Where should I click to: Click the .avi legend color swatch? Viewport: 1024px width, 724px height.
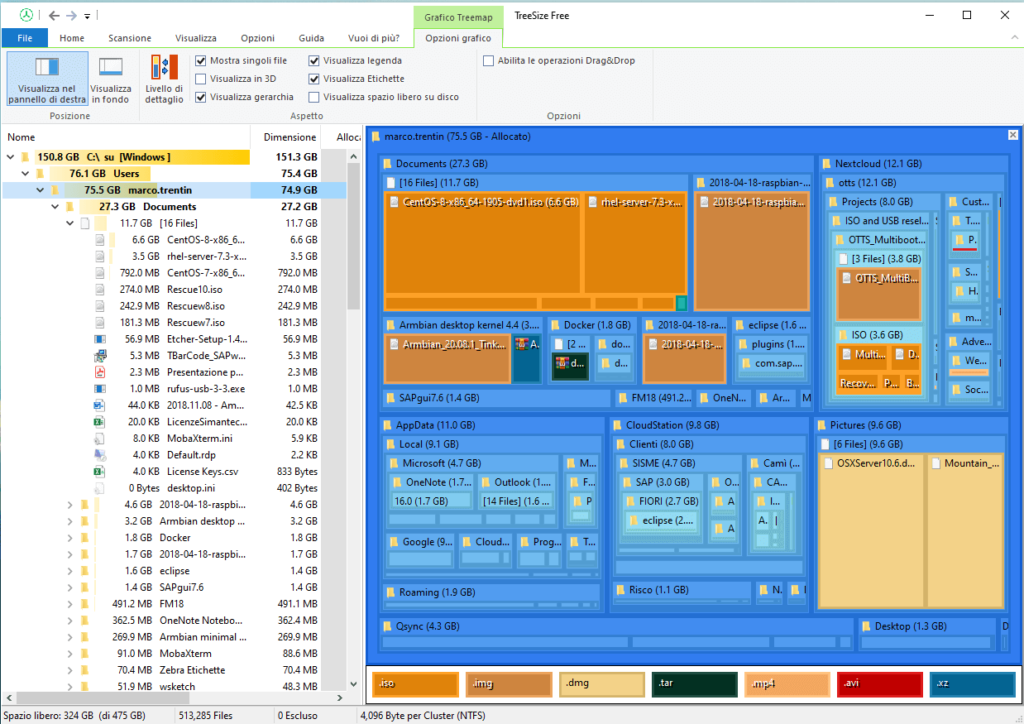(x=880, y=684)
